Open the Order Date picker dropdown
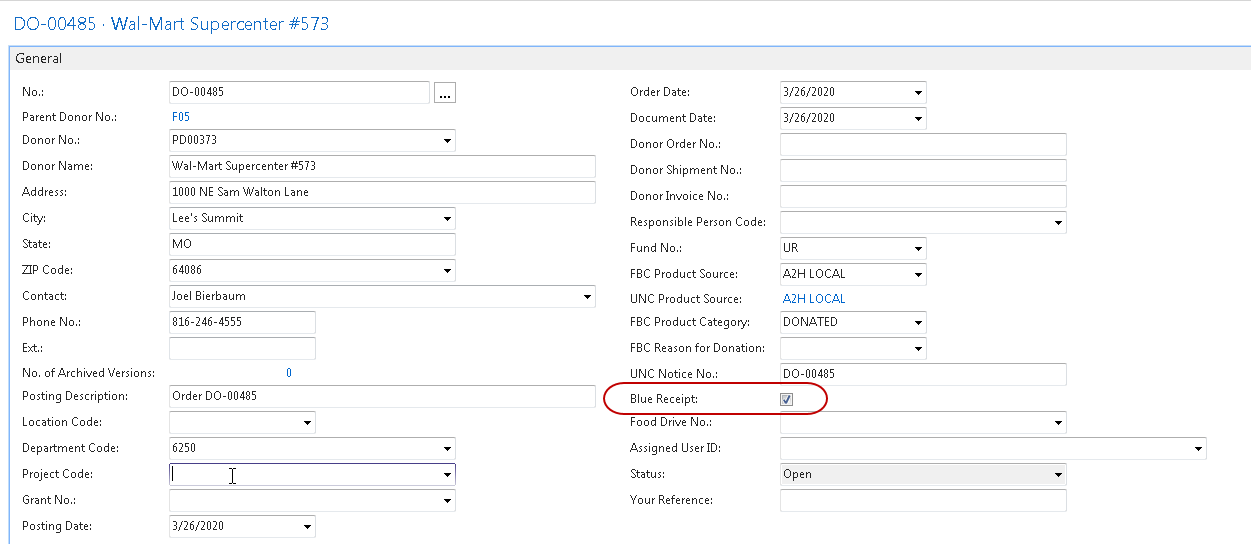Screen dimensions: 1251x544 pos(918,93)
